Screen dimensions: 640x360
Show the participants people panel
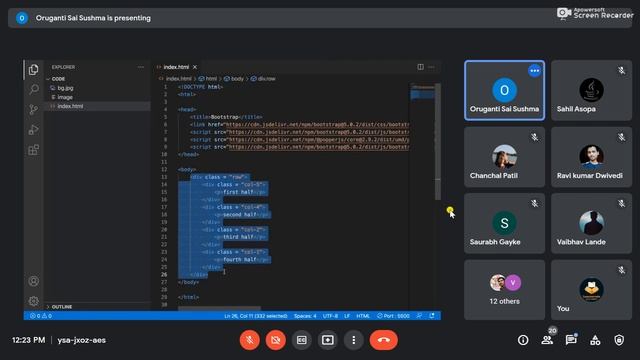(x=547, y=340)
